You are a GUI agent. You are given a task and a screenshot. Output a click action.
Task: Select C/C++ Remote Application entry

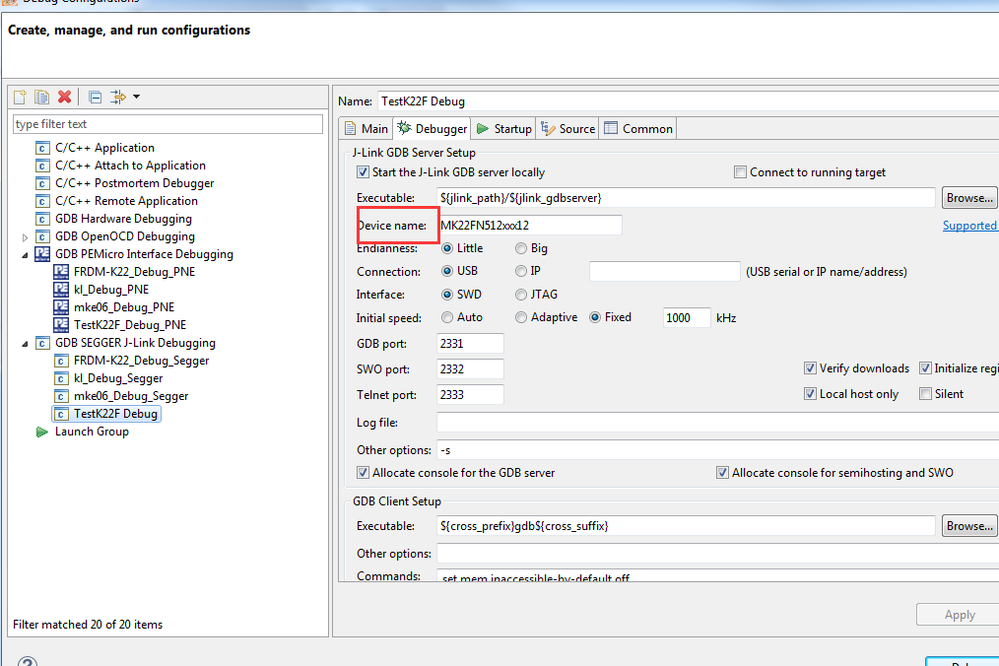[x=126, y=201]
